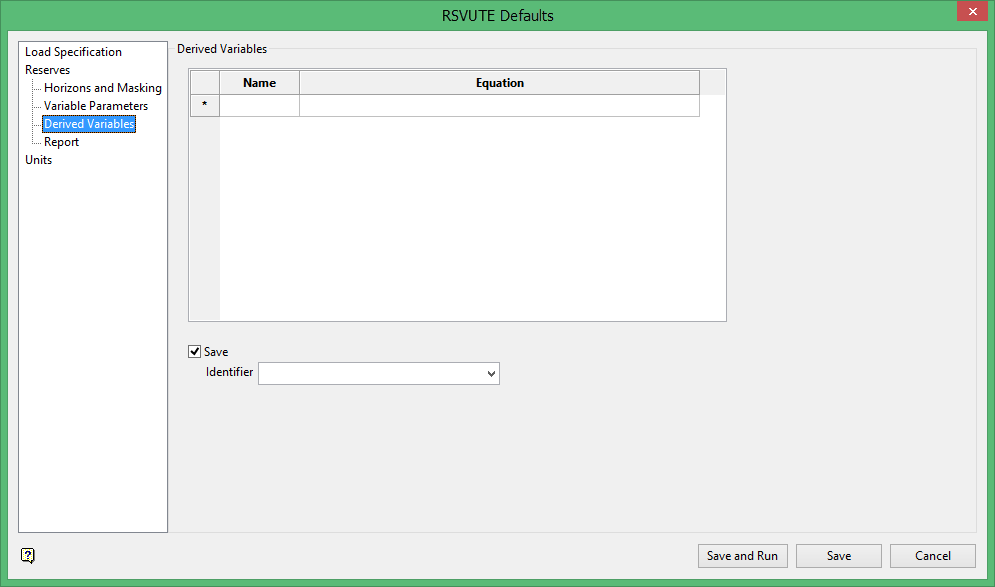Select Derived Variables tree item
Screen dimensions: 995x587
coord(89,124)
